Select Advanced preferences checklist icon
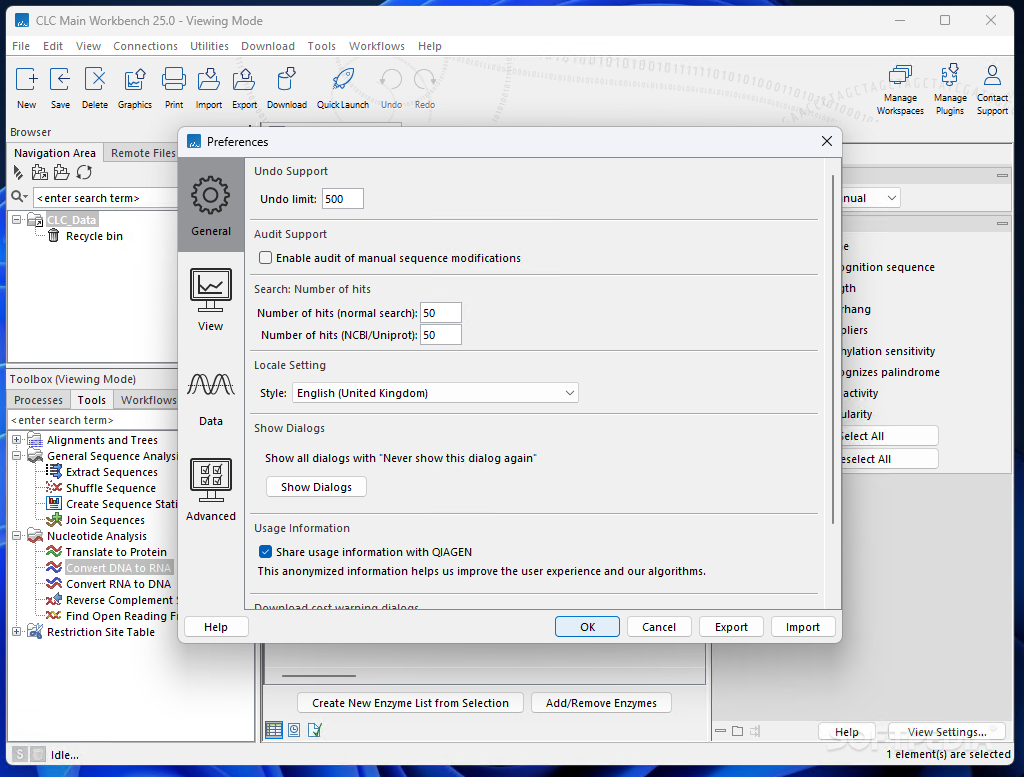1024x777 pixels. (210, 480)
